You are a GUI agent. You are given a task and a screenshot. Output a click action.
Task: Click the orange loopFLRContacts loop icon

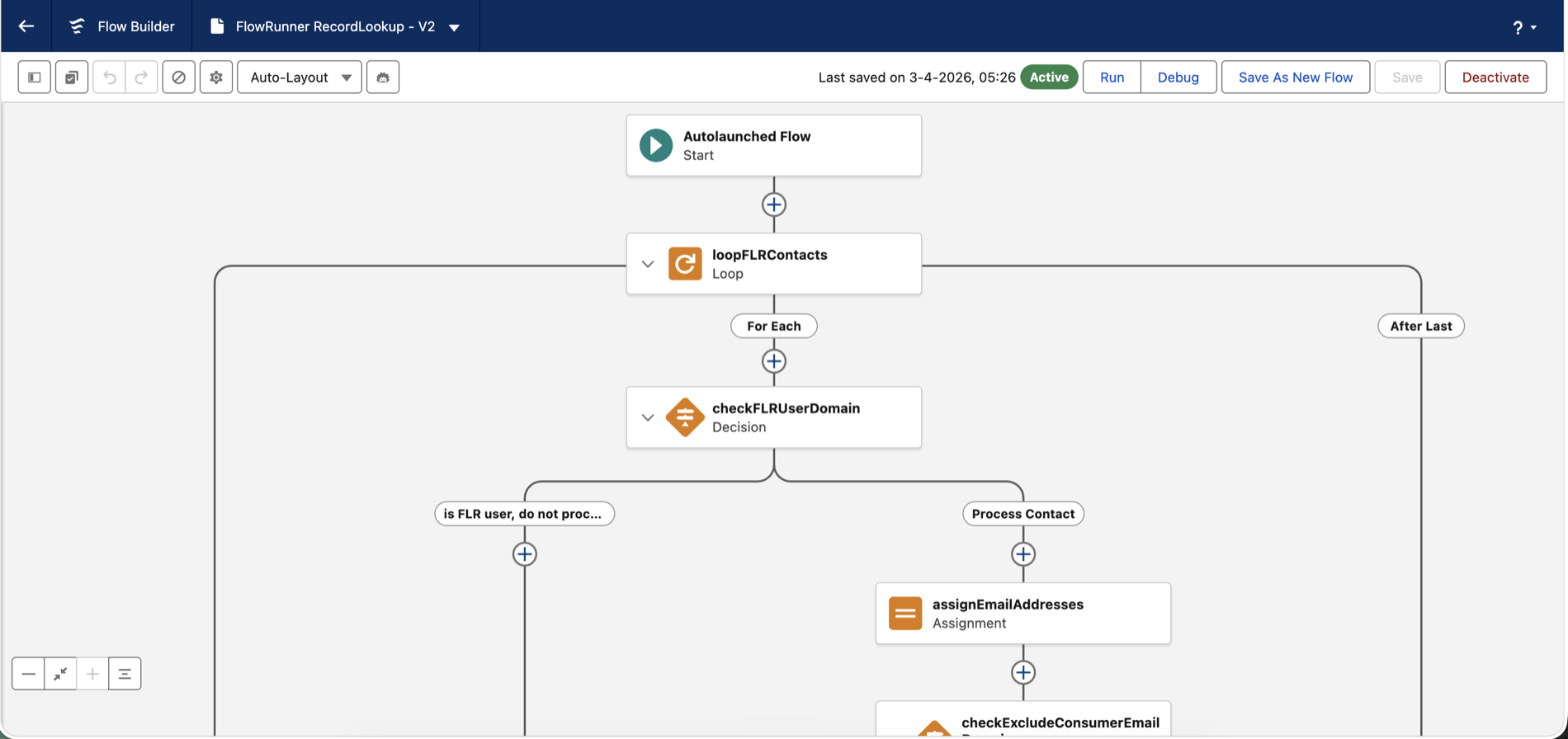pyautogui.click(x=685, y=264)
